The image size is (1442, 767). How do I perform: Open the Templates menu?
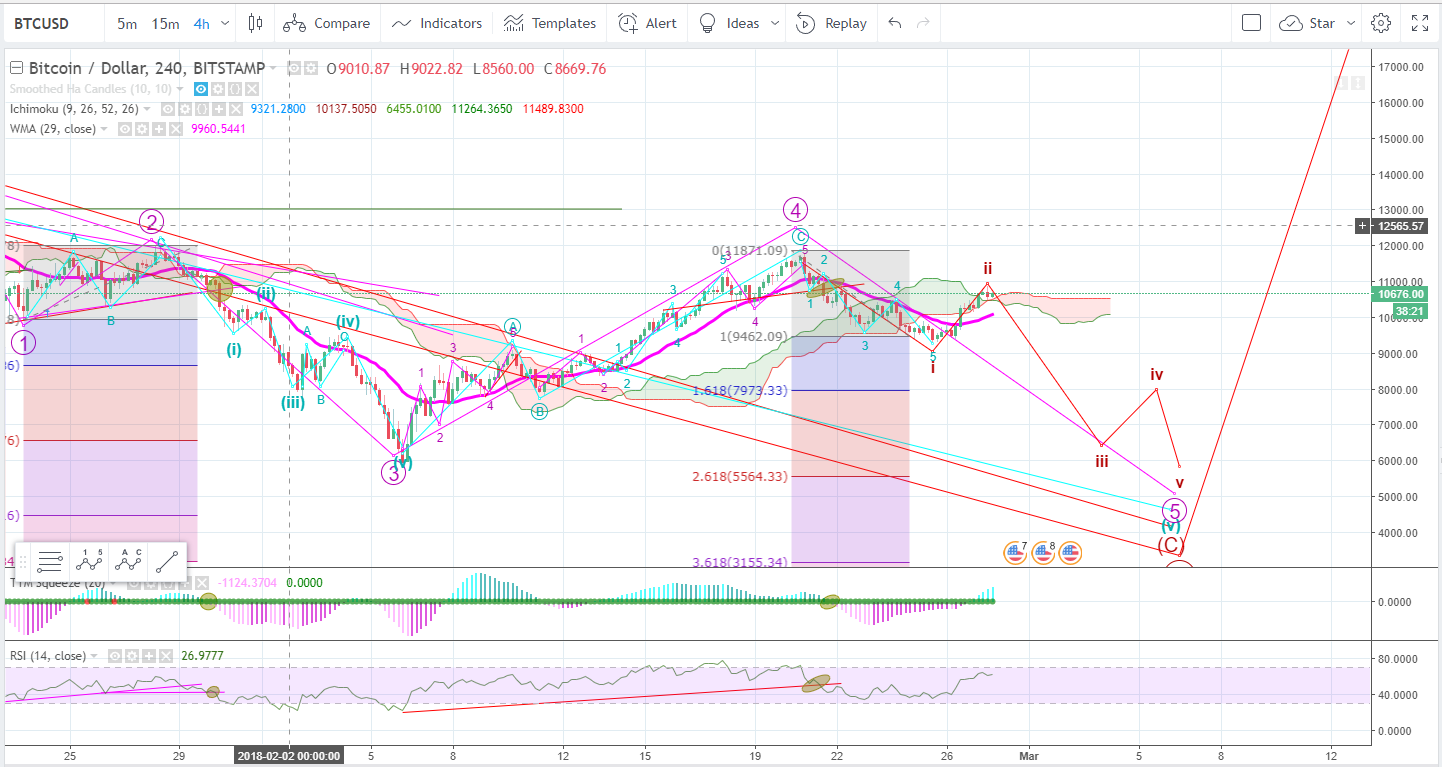pos(548,23)
